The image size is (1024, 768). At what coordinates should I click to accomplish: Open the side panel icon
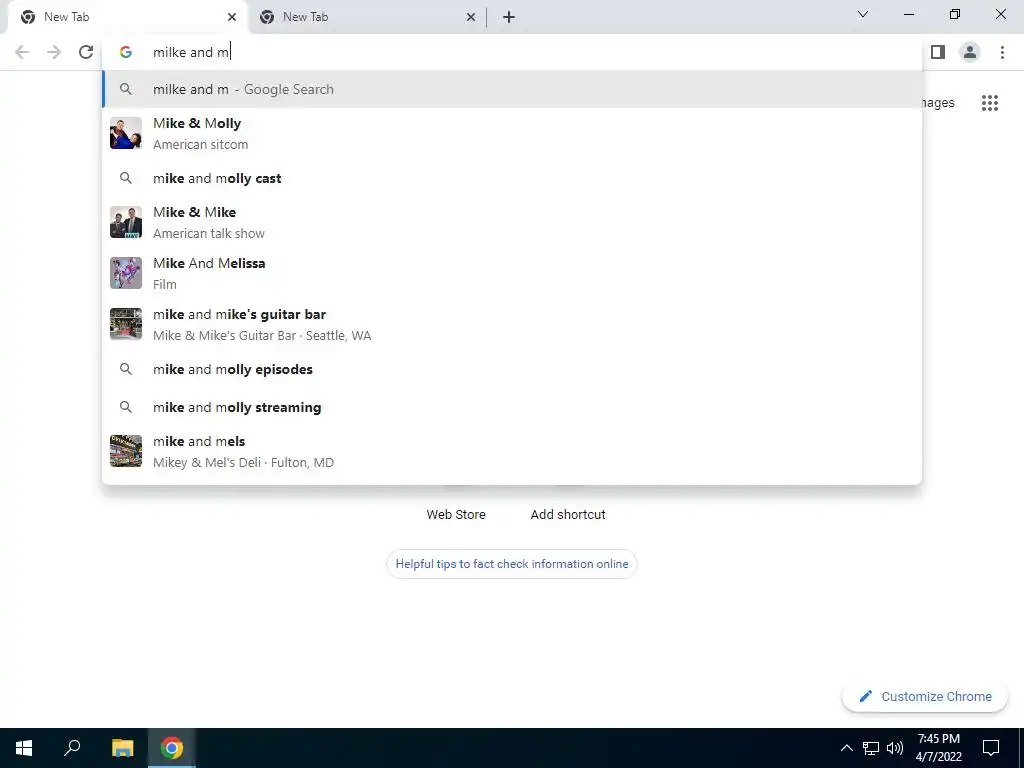pos(938,52)
